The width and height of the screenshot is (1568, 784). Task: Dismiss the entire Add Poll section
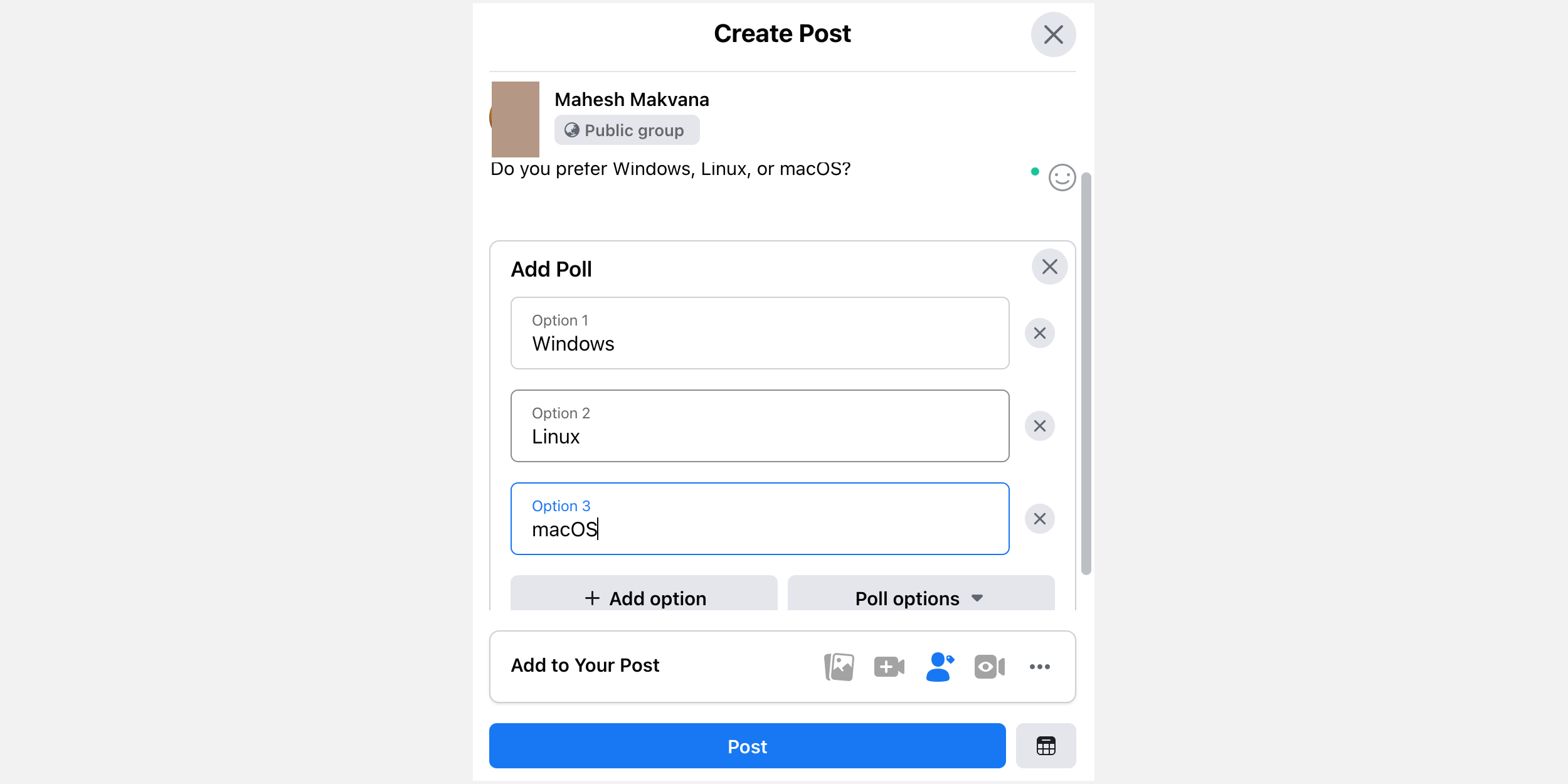pyautogui.click(x=1049, y=267)
